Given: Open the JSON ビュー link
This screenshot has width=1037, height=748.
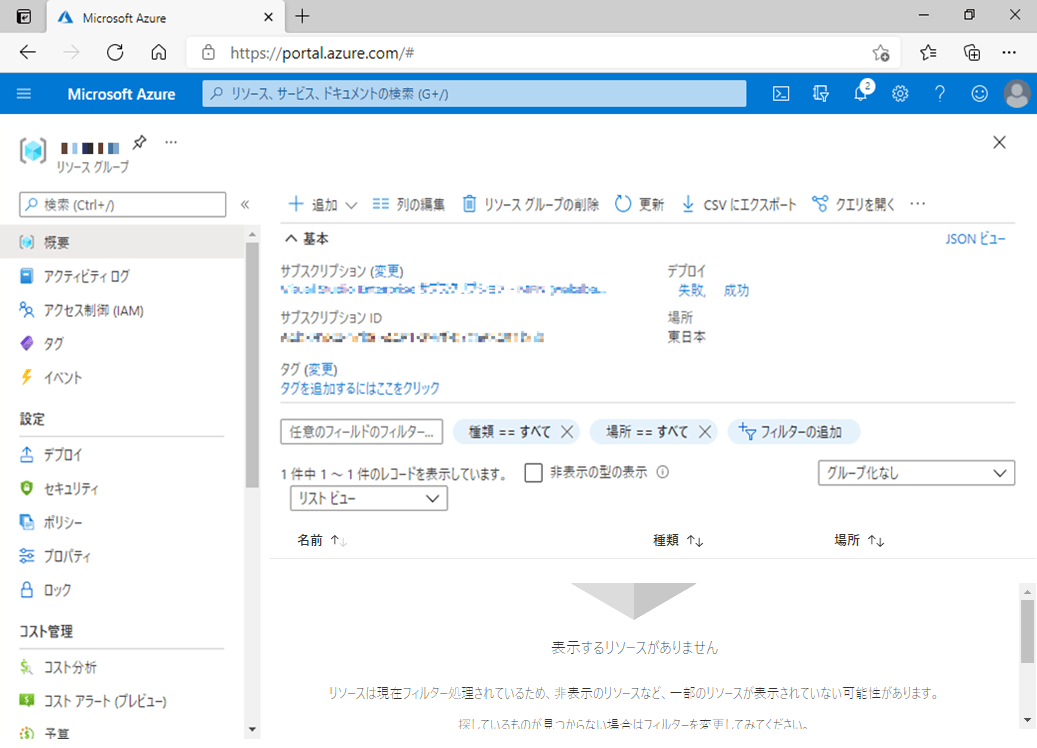Looking at the screenshot, I should coord(975,239).
